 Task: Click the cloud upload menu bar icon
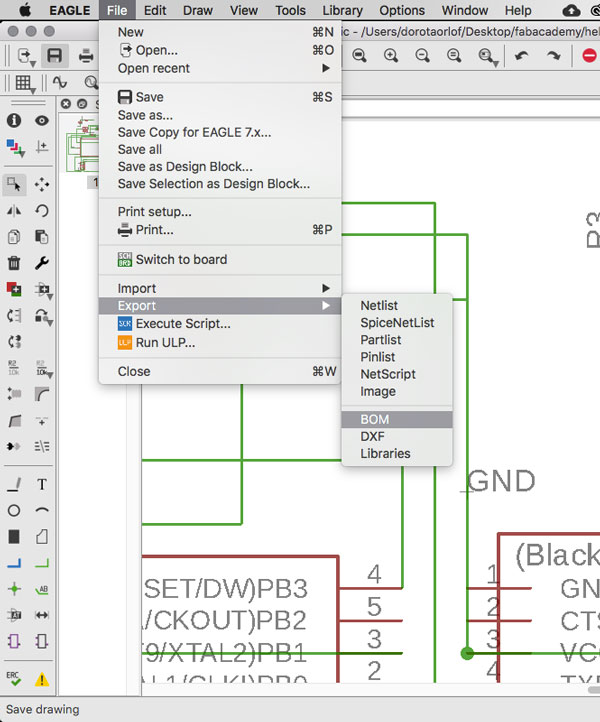[x=571, y=10]
